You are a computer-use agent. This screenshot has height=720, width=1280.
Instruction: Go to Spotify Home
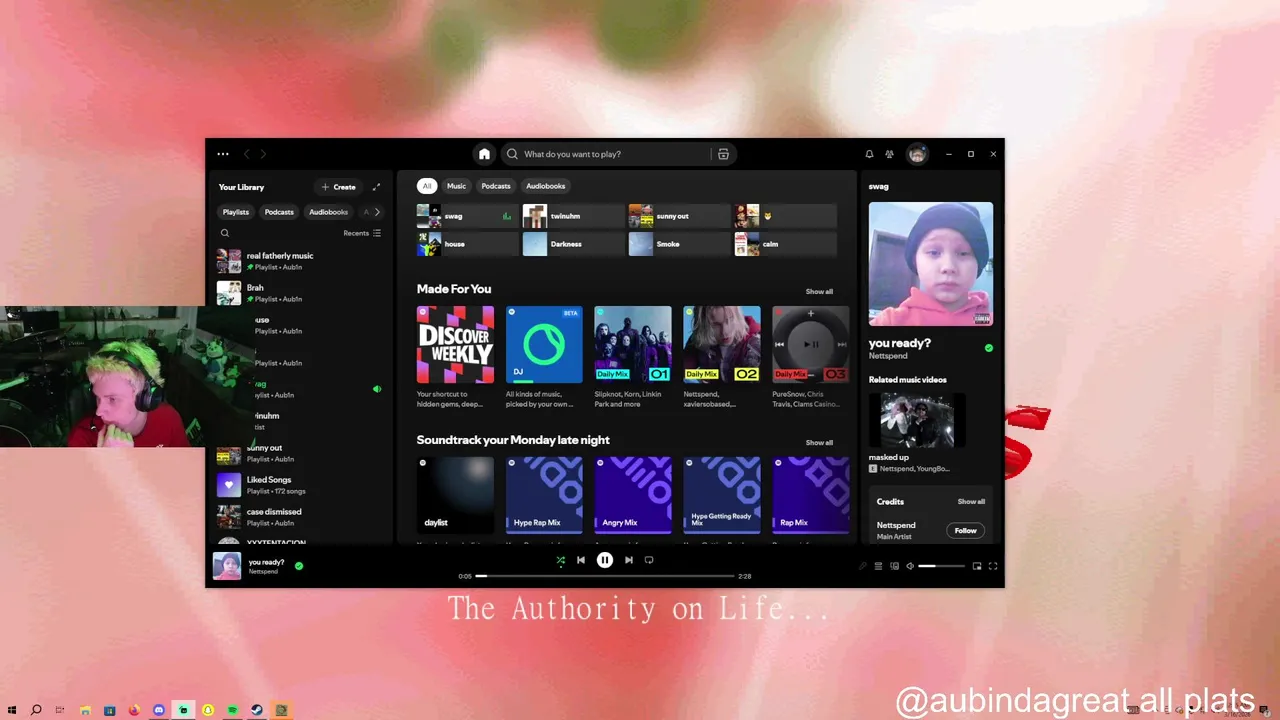click(484, 154)
